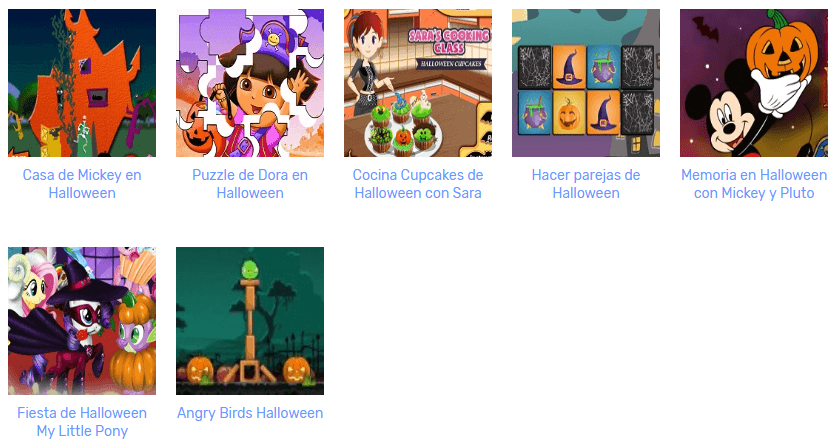Screen dimensions: 833x444
Task: Click the cupcake plate in Sara's kitchen
Action: point(403,134)
